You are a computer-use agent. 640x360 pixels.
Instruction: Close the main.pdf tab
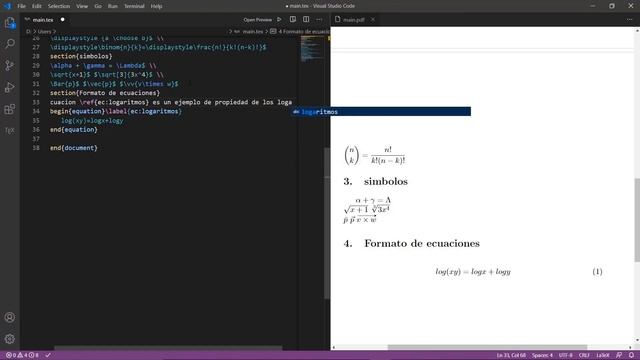373,20
